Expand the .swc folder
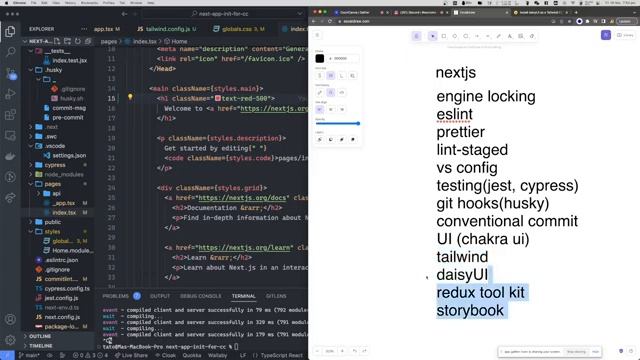The height and width of the screenshot is (360, 640). (x=57, y=136)
